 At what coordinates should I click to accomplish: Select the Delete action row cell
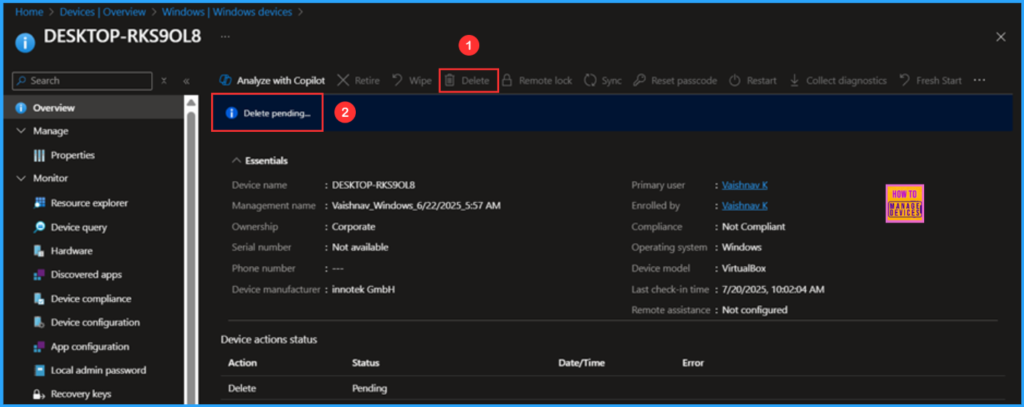[x=242, y=388]
